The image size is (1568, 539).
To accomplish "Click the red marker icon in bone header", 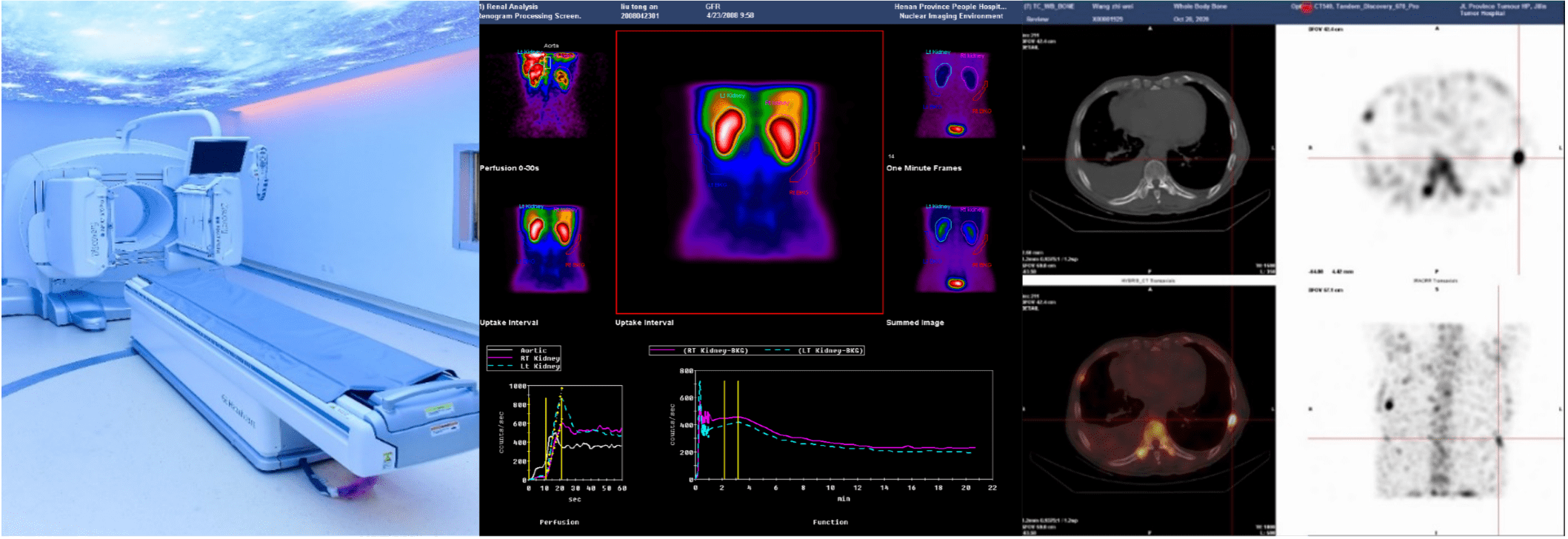I will [x=1306, y=7].
